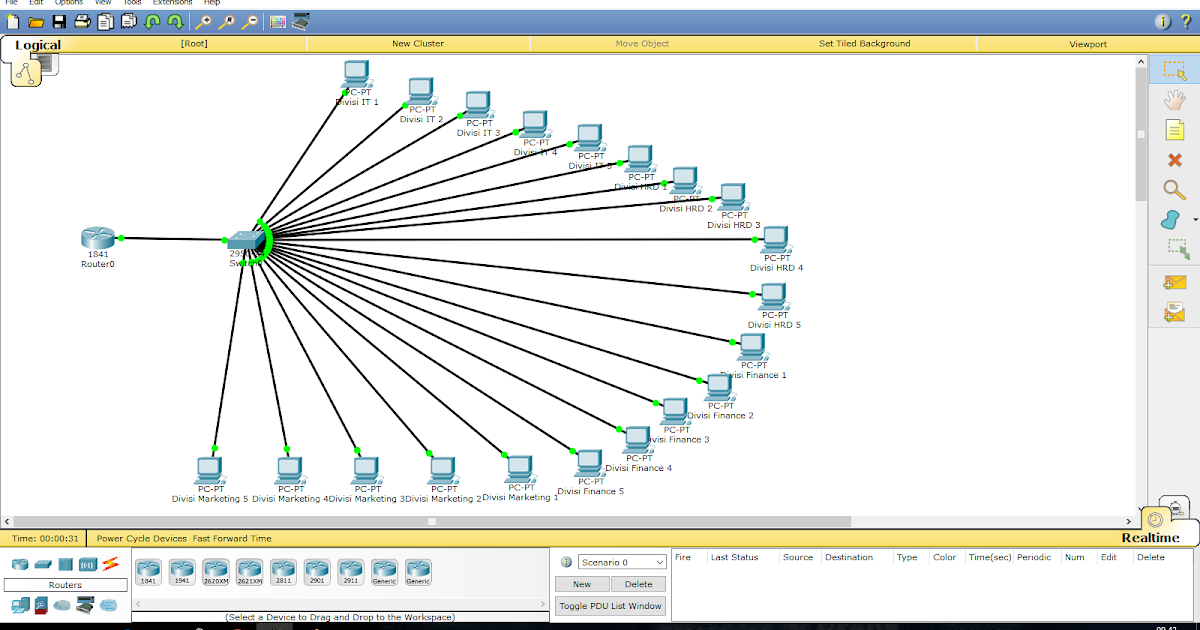The height and width of the screenshot is (630, 1200).
Task: Pick the 2811 router model
Action: pos(283,569)
